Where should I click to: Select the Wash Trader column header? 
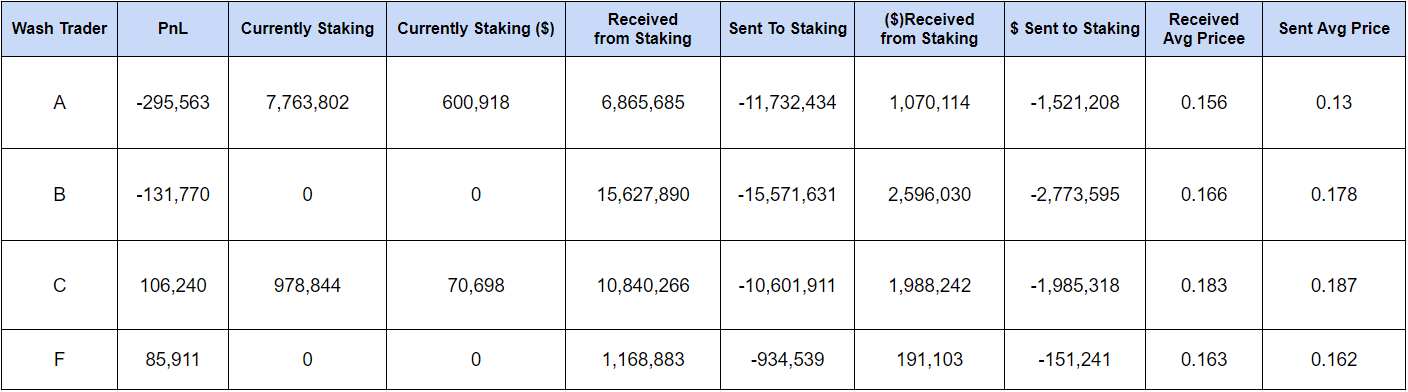coord(59,29)
